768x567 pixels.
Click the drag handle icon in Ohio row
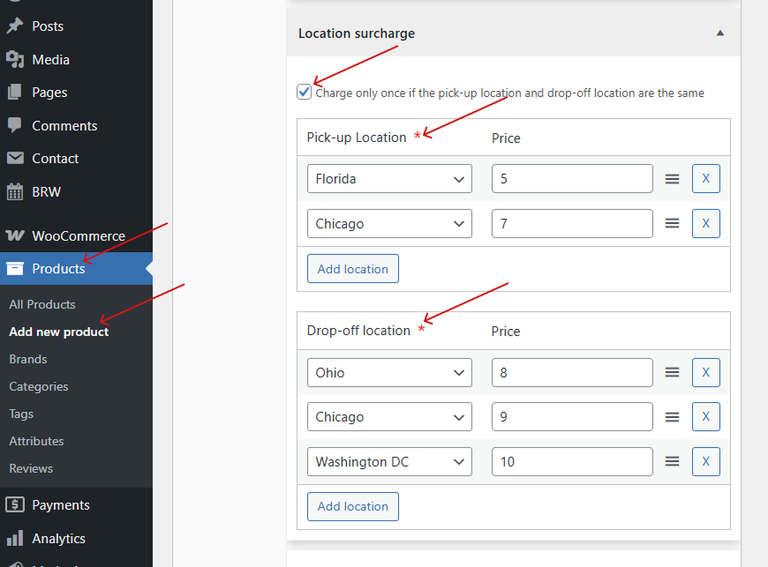tap(672, 372)
